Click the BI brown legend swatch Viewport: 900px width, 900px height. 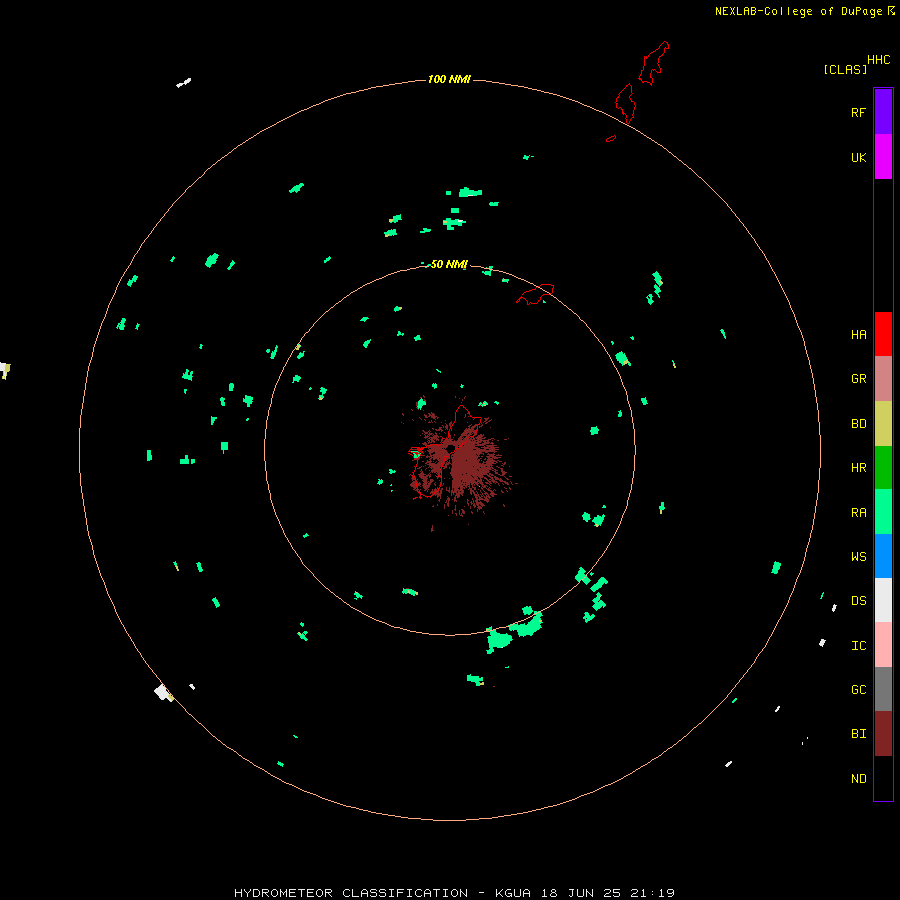883,734
